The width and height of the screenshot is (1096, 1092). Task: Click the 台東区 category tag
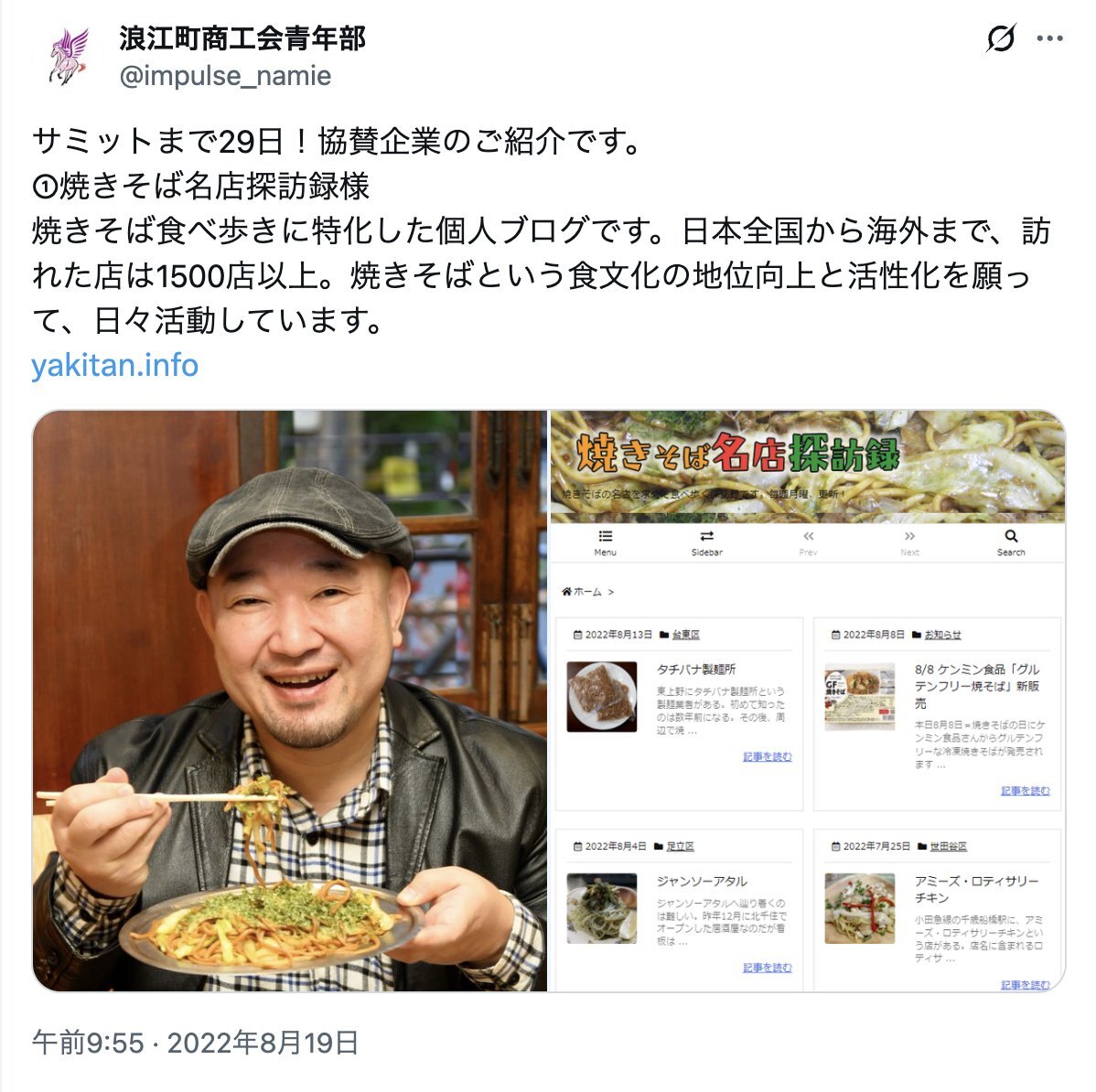point(686,635)
